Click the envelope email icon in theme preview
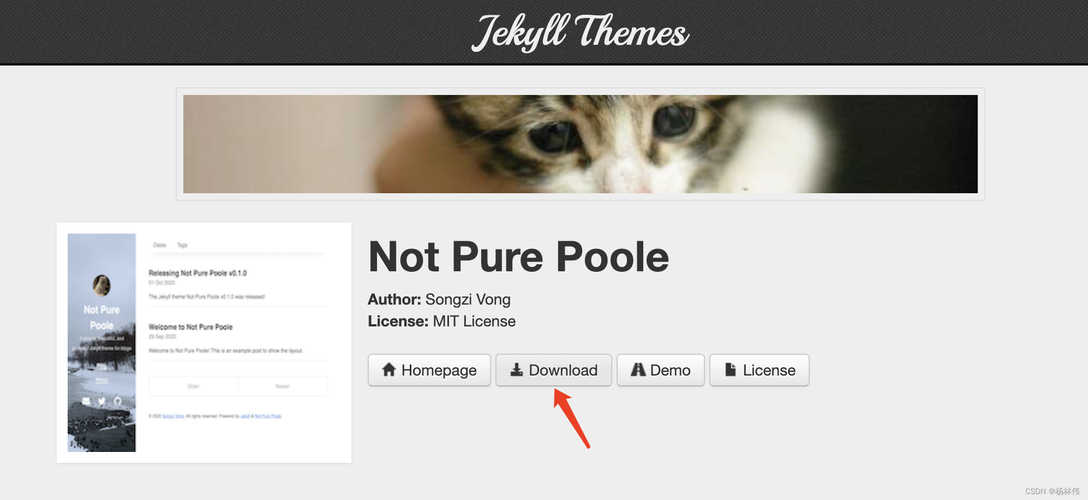Image resolution: width=1088 pixels, height=500 pixels. [x=86, y=401]
